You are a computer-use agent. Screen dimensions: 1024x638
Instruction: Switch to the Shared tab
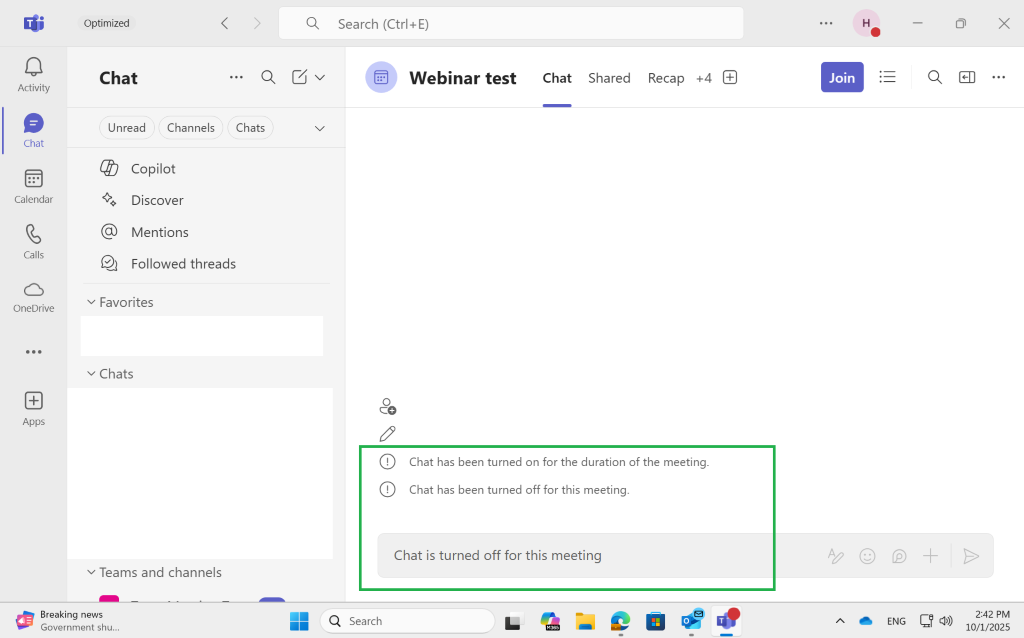(x=609, y=78)
